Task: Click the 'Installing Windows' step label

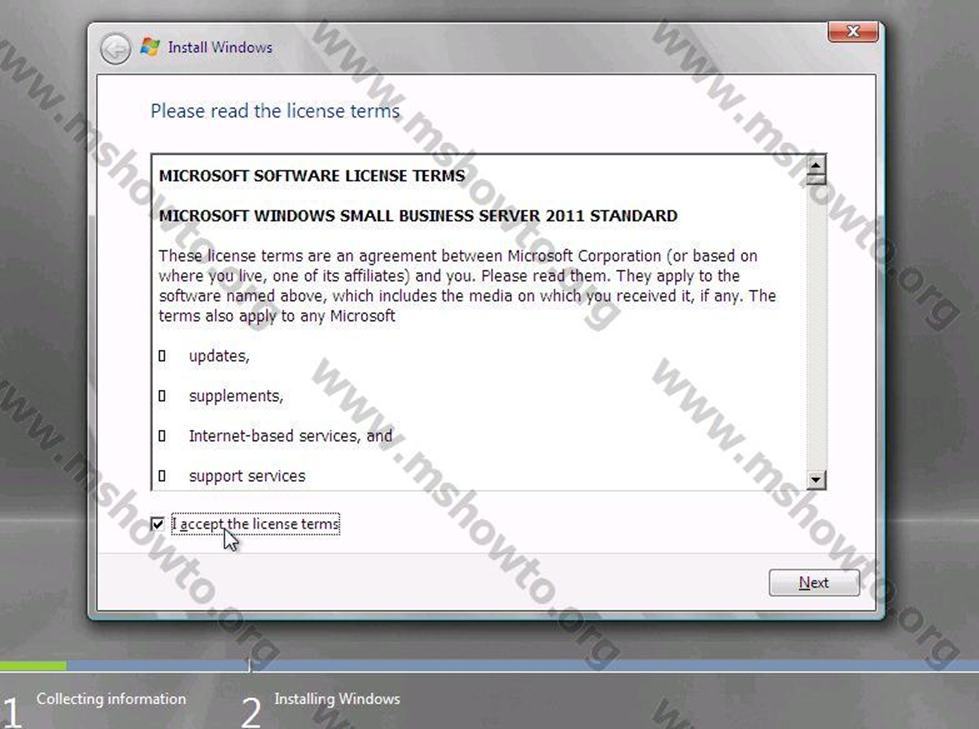Action: 337,698
